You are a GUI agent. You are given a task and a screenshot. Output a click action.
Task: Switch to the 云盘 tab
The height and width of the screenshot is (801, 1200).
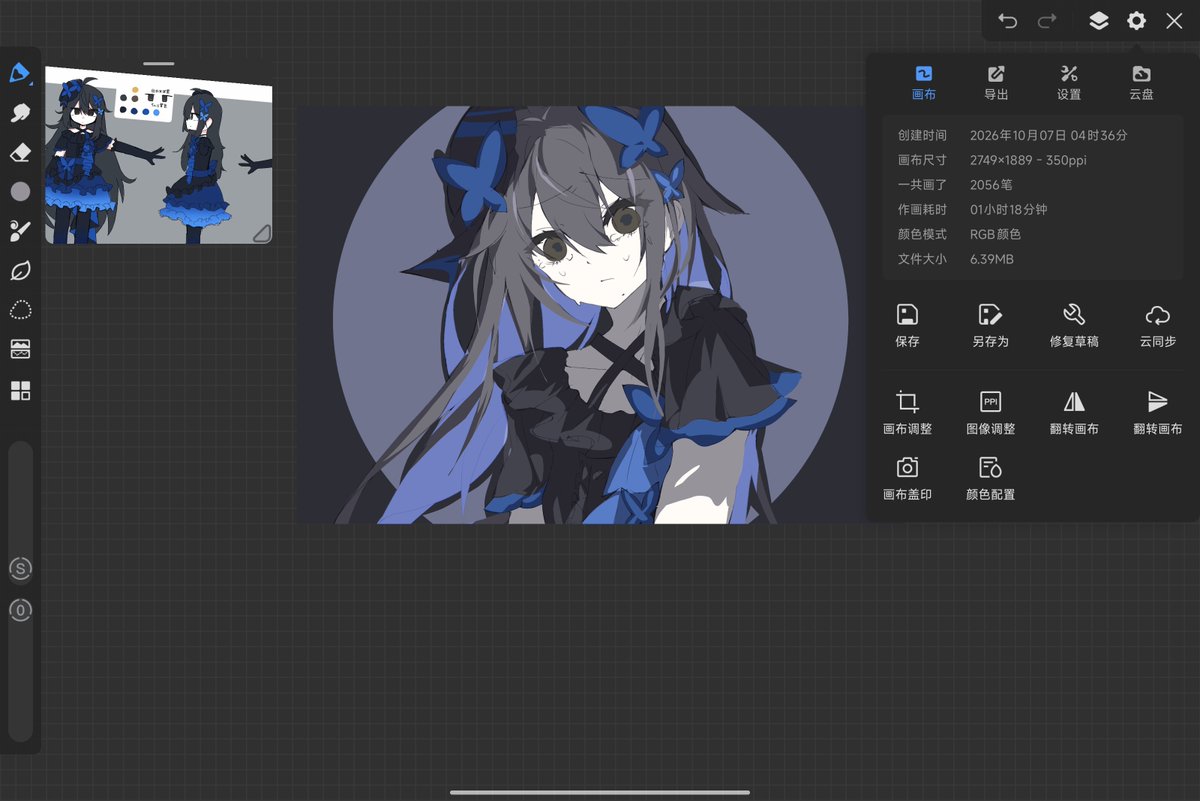pyautogui.click(x=1141, y=83)
